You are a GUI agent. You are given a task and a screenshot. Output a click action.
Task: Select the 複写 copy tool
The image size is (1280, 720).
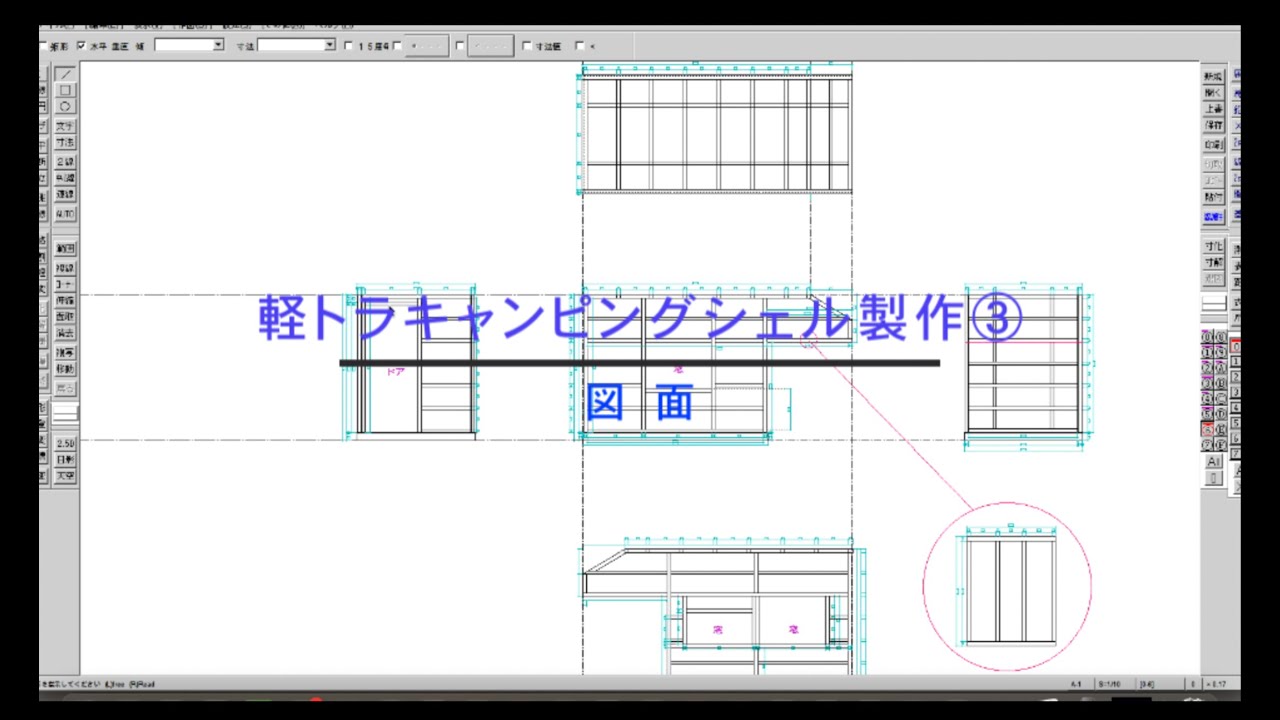click(x=65, y=353)
